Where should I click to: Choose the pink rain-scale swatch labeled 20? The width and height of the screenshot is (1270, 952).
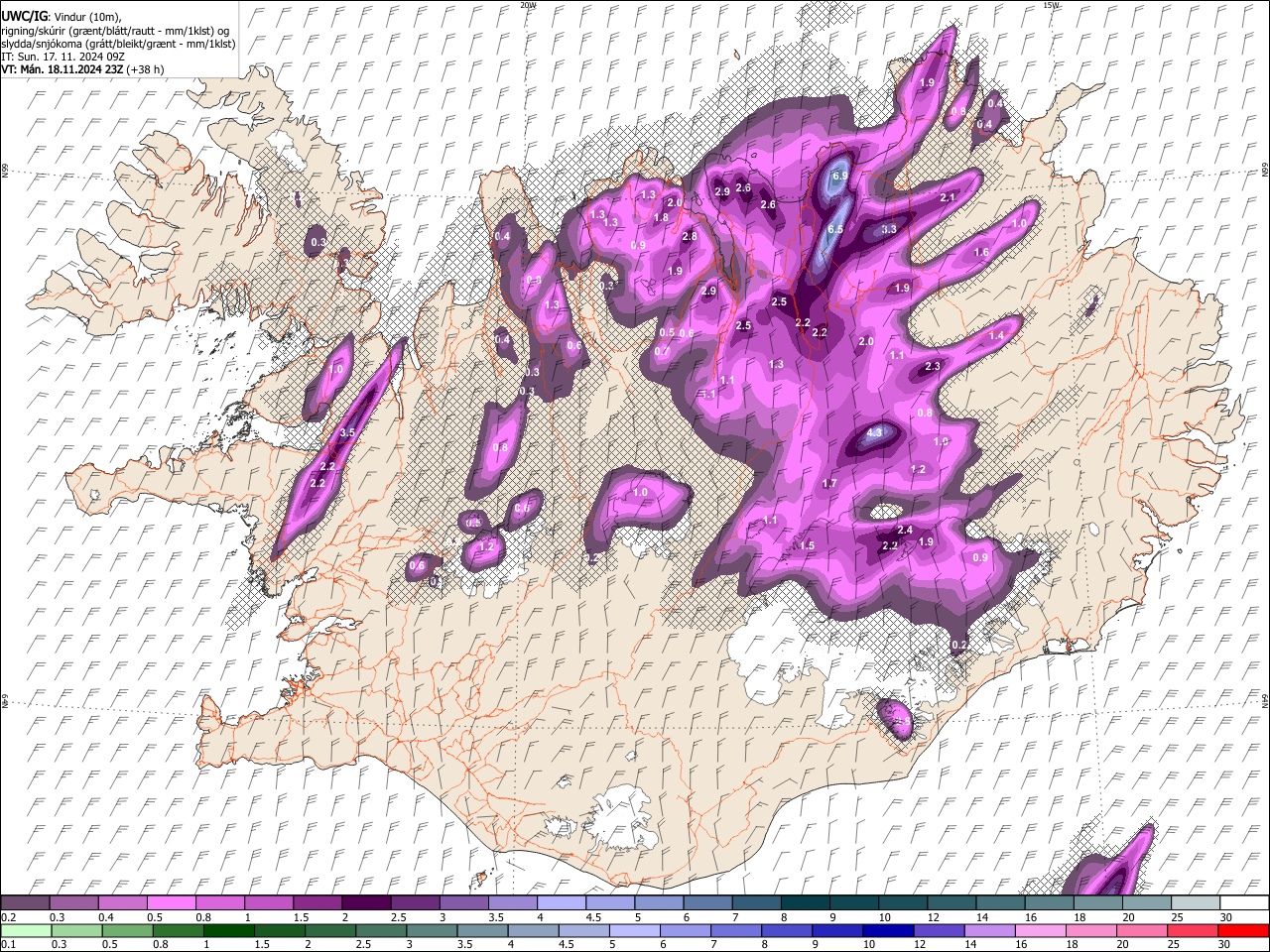tap(1141, 930)
